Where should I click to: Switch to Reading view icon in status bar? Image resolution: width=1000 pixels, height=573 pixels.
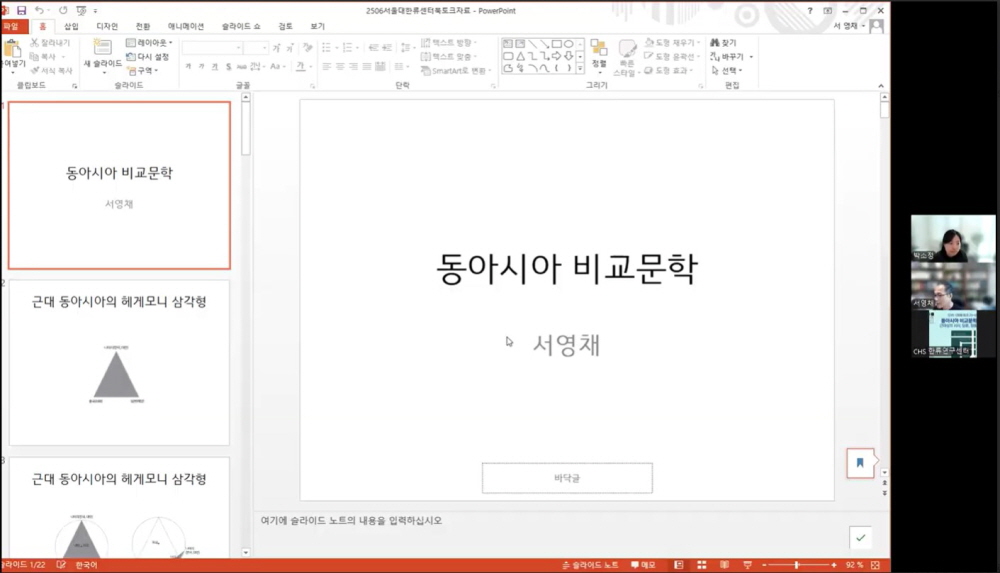724,565
